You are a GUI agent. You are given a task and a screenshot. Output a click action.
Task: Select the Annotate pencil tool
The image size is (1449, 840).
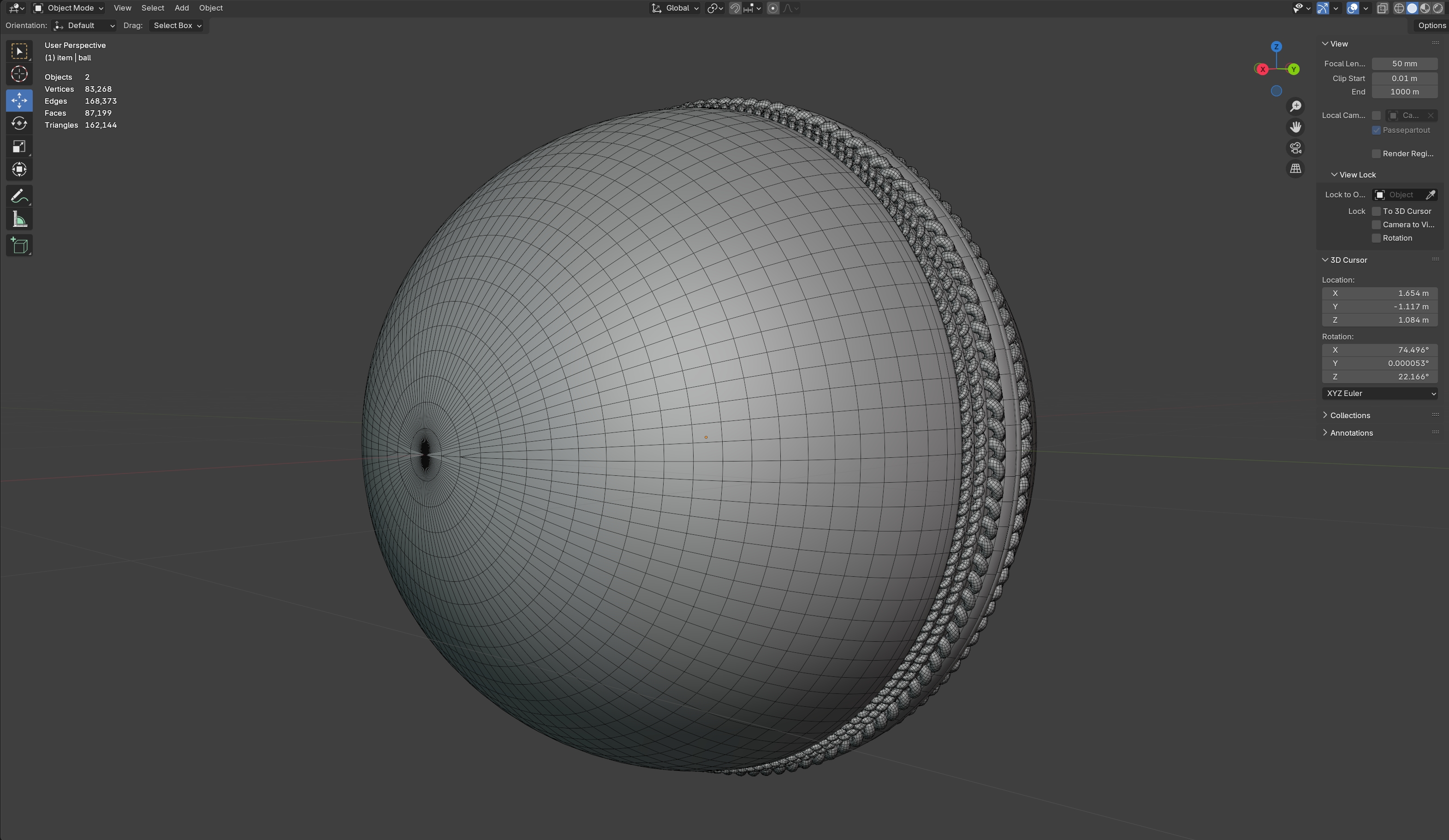click(19, 197)
